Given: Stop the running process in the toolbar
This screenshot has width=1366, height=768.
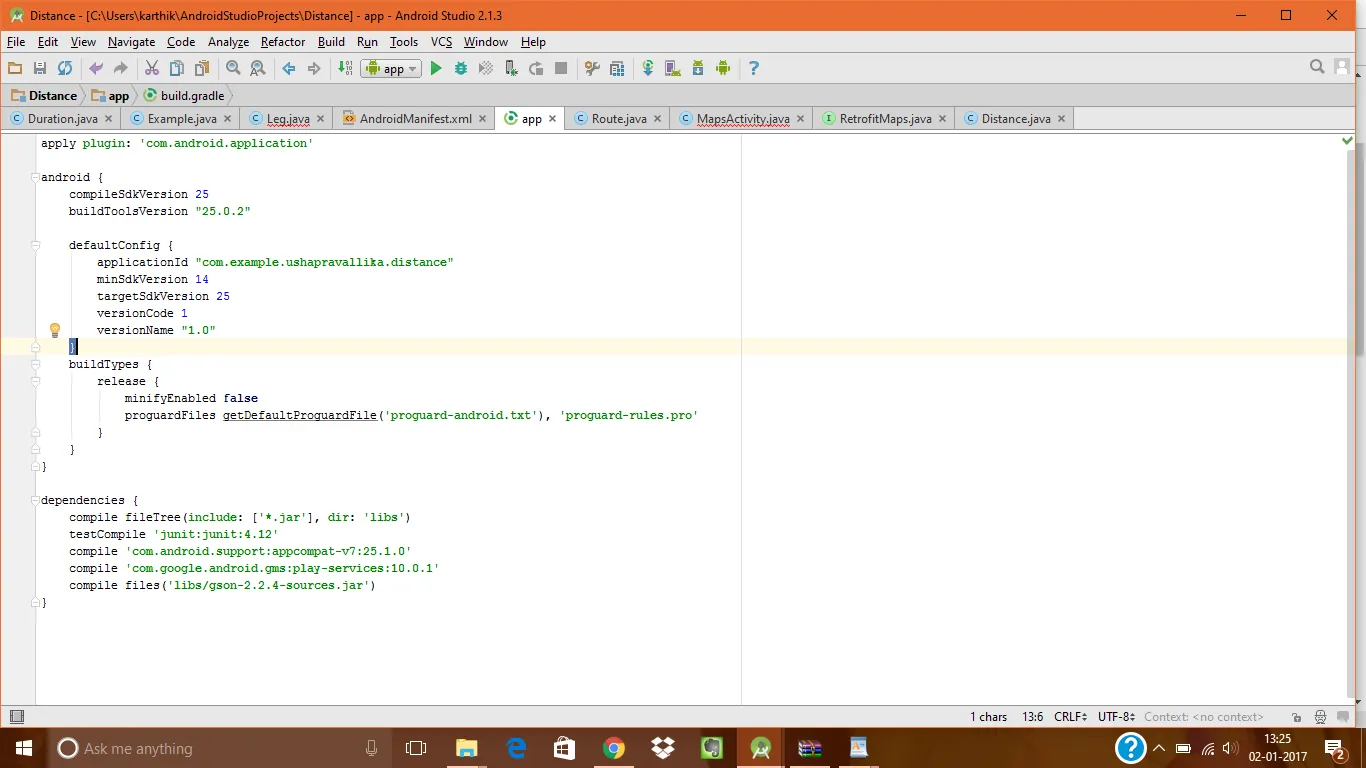Looking at the screenshot, I should pos(561,68).
